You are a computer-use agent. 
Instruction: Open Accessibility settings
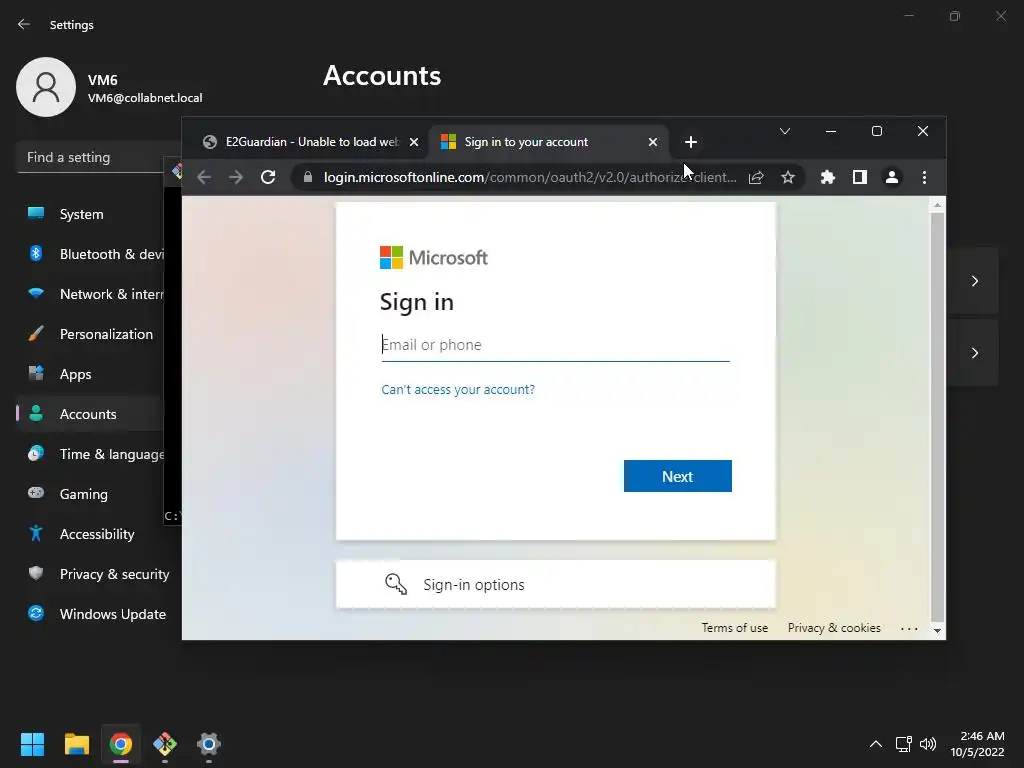pyautogui.click(x=90, y=534)
